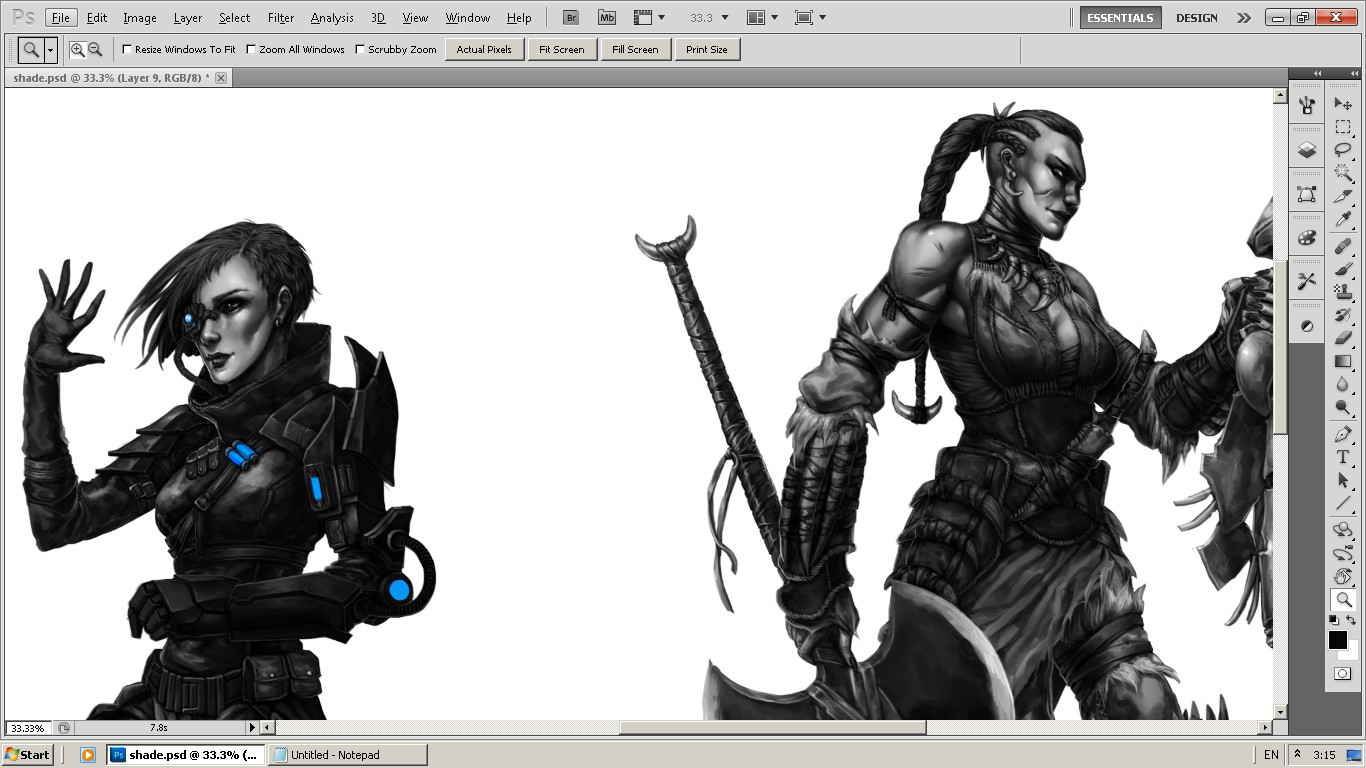Screen dimensions: 1366x768
Task: Open the Zoom tool preset picker dropdown
Action: pos(50,49)
